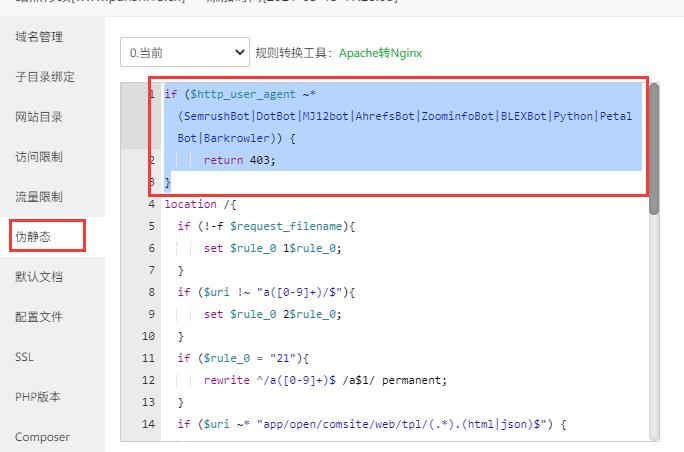This screenshot has width=684, height=452.
Task: Click line number 4 in editor gutter
Action: (x=151, y=204)
